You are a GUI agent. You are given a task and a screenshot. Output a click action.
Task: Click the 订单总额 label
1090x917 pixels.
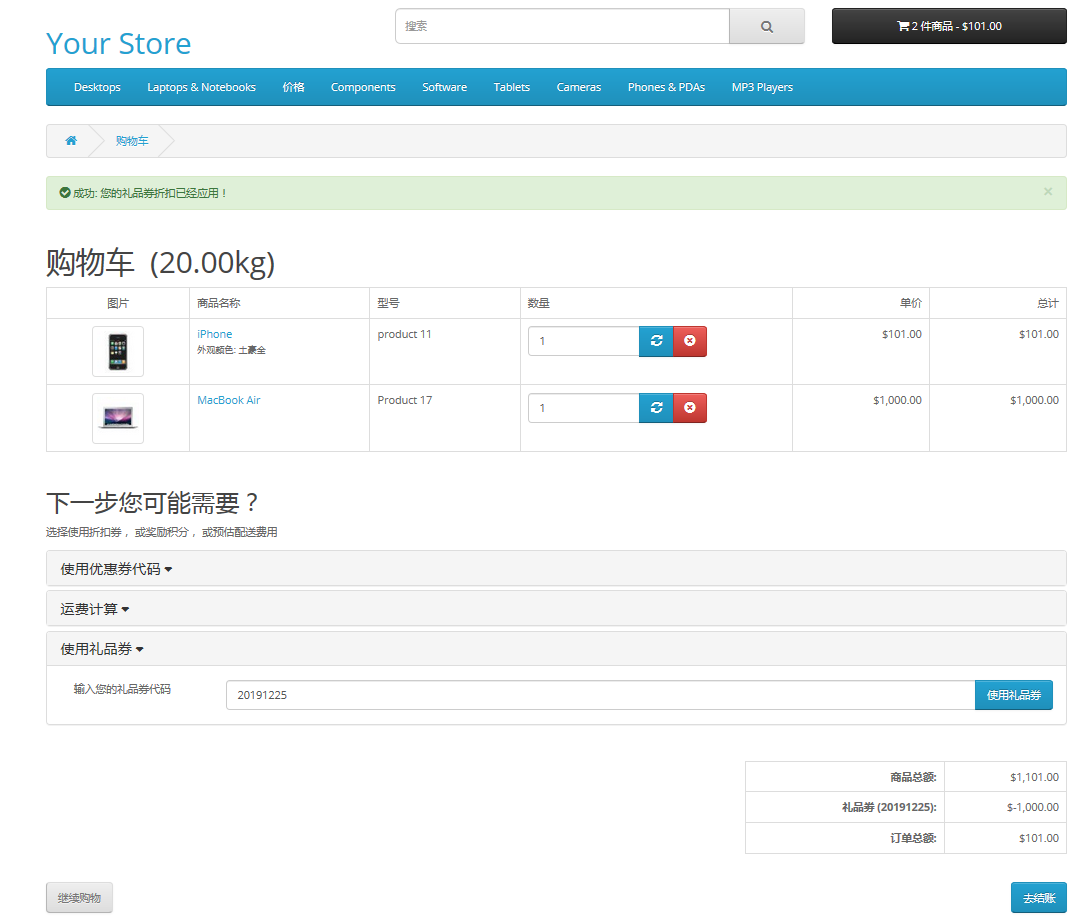click(x=913, y=838)
